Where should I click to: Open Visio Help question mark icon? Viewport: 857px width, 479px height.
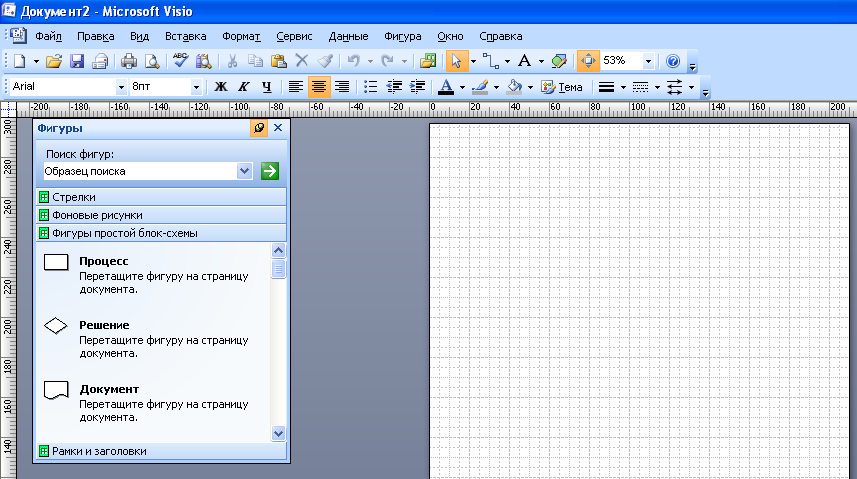click(x=673, y=61)
